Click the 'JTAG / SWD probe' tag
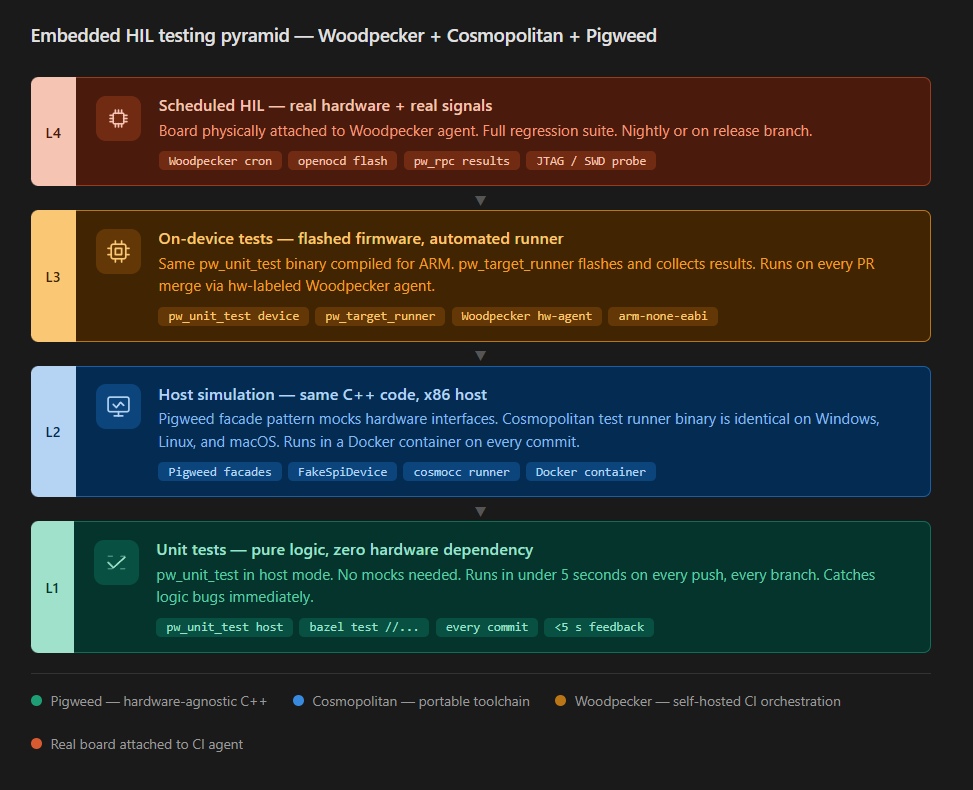The image size is (973, 790). tap(590, 161)
